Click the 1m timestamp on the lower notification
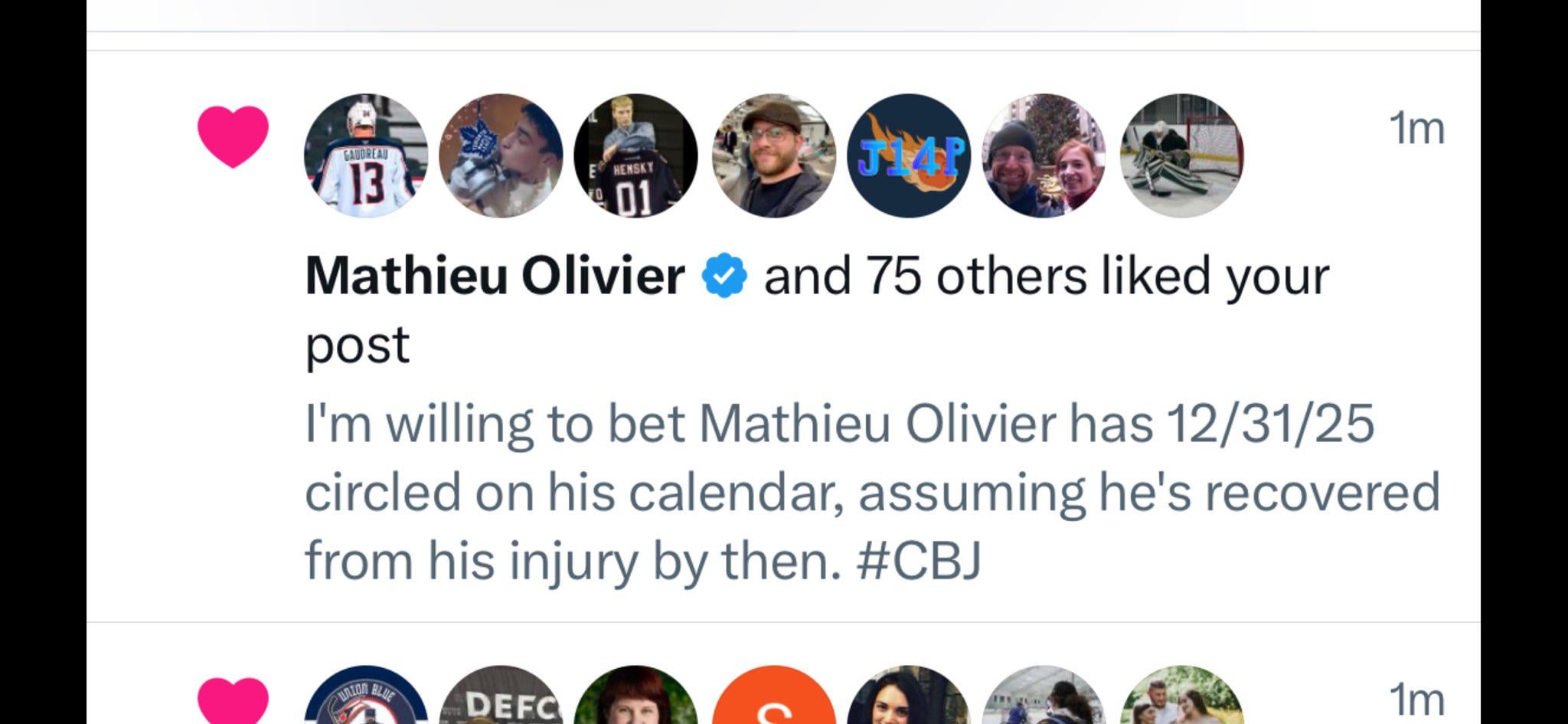The width and height of the screenshot is (1568, 724). (1416, 700)
